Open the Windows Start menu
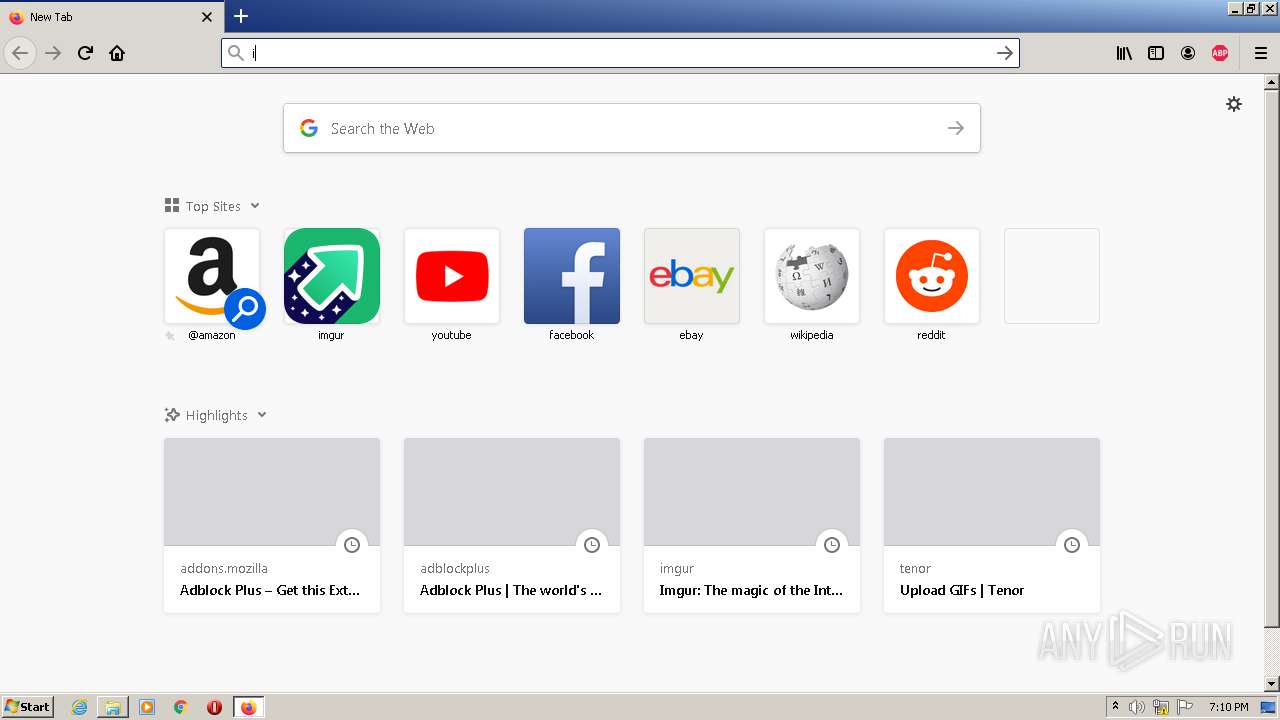Viewport: 1280px width, 720px height. (27, 707)
